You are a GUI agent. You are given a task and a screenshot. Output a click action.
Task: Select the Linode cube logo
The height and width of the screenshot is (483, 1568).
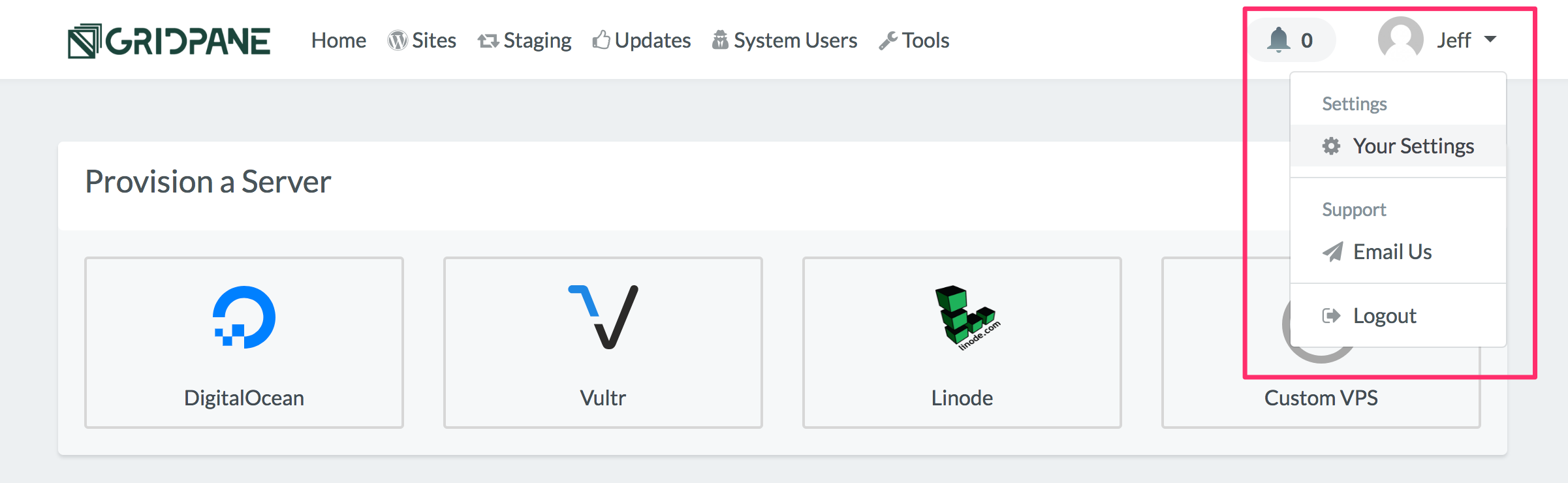point(967,318)
